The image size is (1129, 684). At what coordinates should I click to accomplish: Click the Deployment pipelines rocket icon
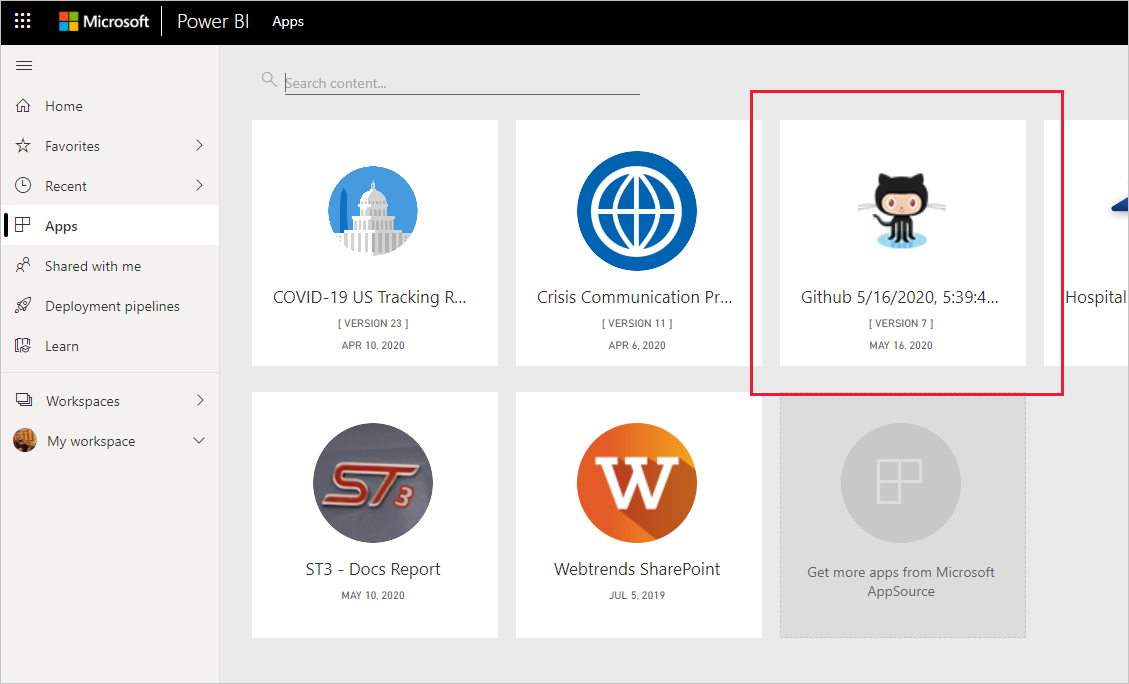tap(23, 305)
